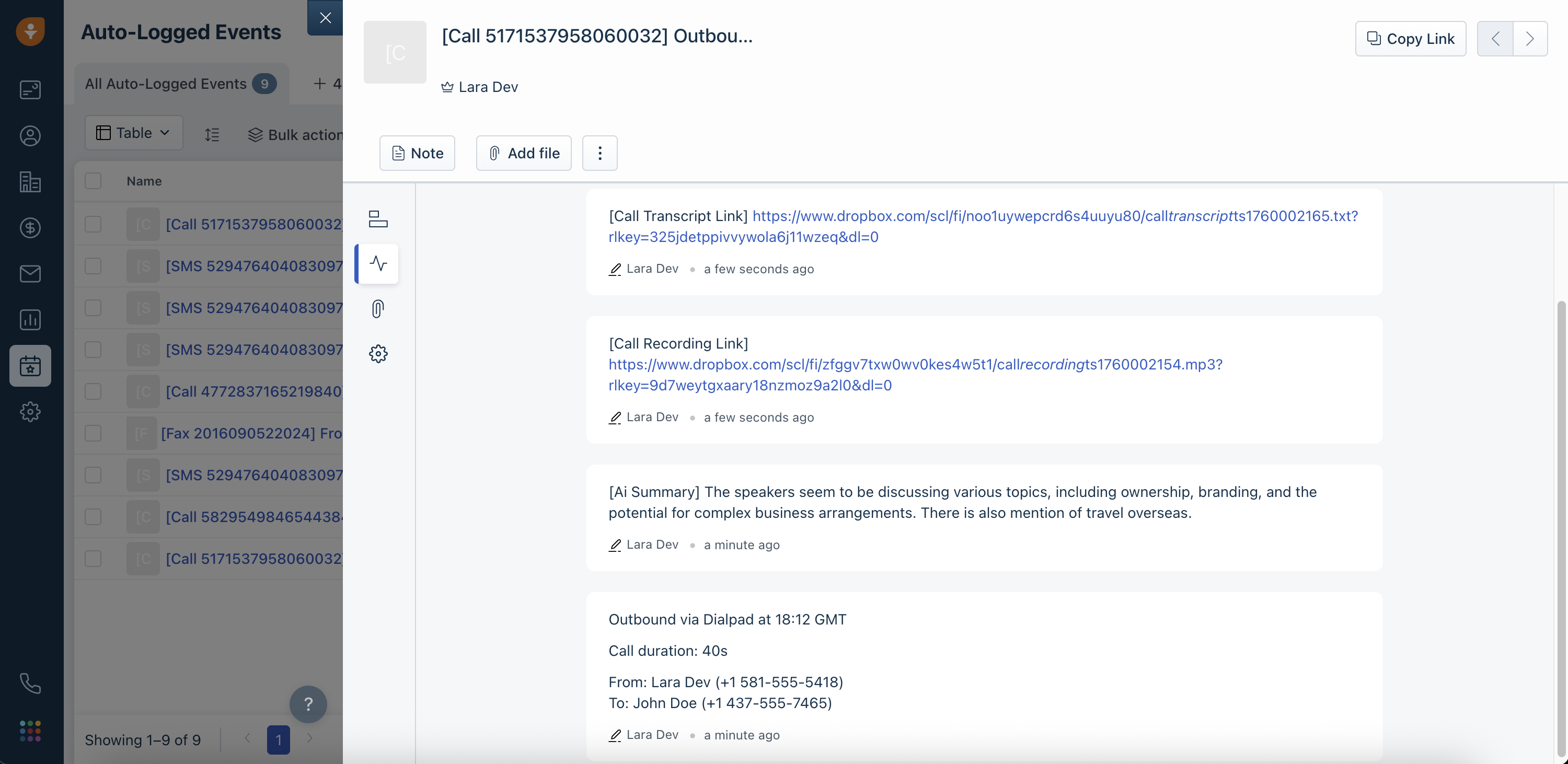Open the record settings gear icon
Image resolution: width=1568 pixels, height=764 pixels.
point(377,354)
